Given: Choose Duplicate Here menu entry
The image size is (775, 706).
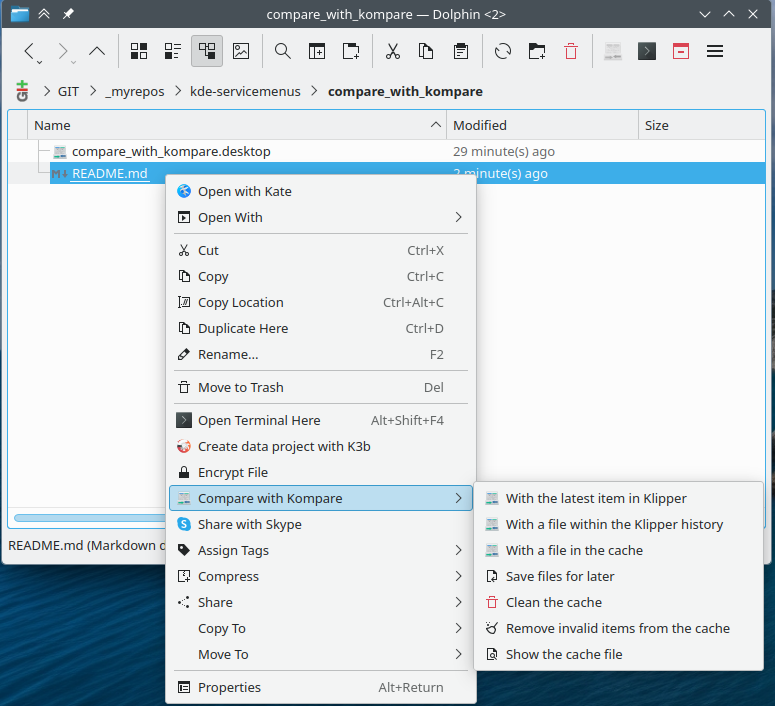Looking at the screenshot, I should point(320,328).
